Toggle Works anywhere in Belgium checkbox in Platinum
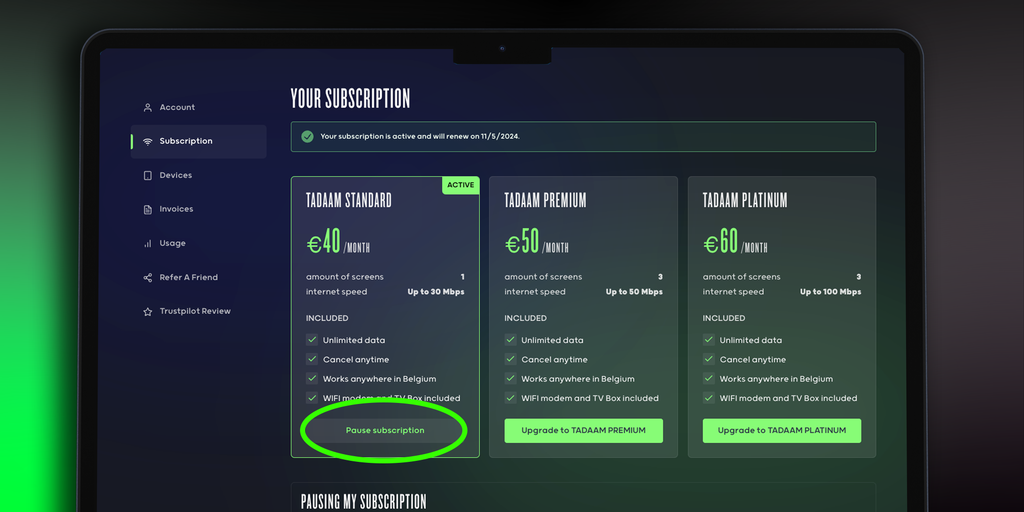Image resolution: width=1024 pixels, height=512 pixels. point(709,378)
